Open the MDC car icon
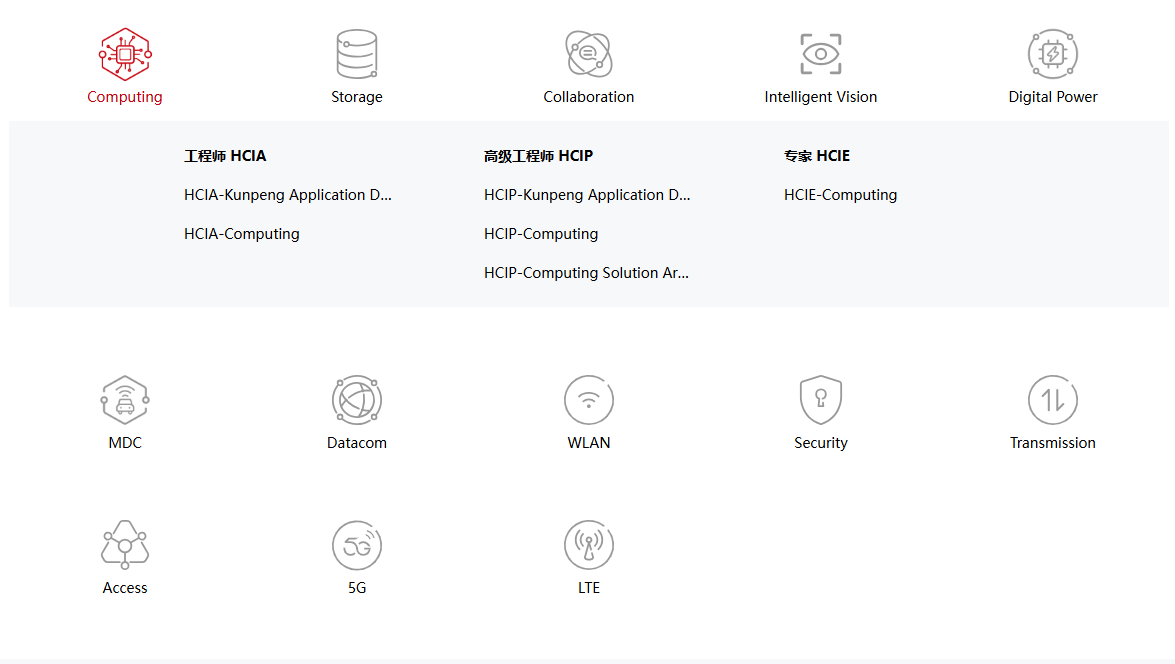The height and width of the screenshot is (664, 1175). pos(125,400)
